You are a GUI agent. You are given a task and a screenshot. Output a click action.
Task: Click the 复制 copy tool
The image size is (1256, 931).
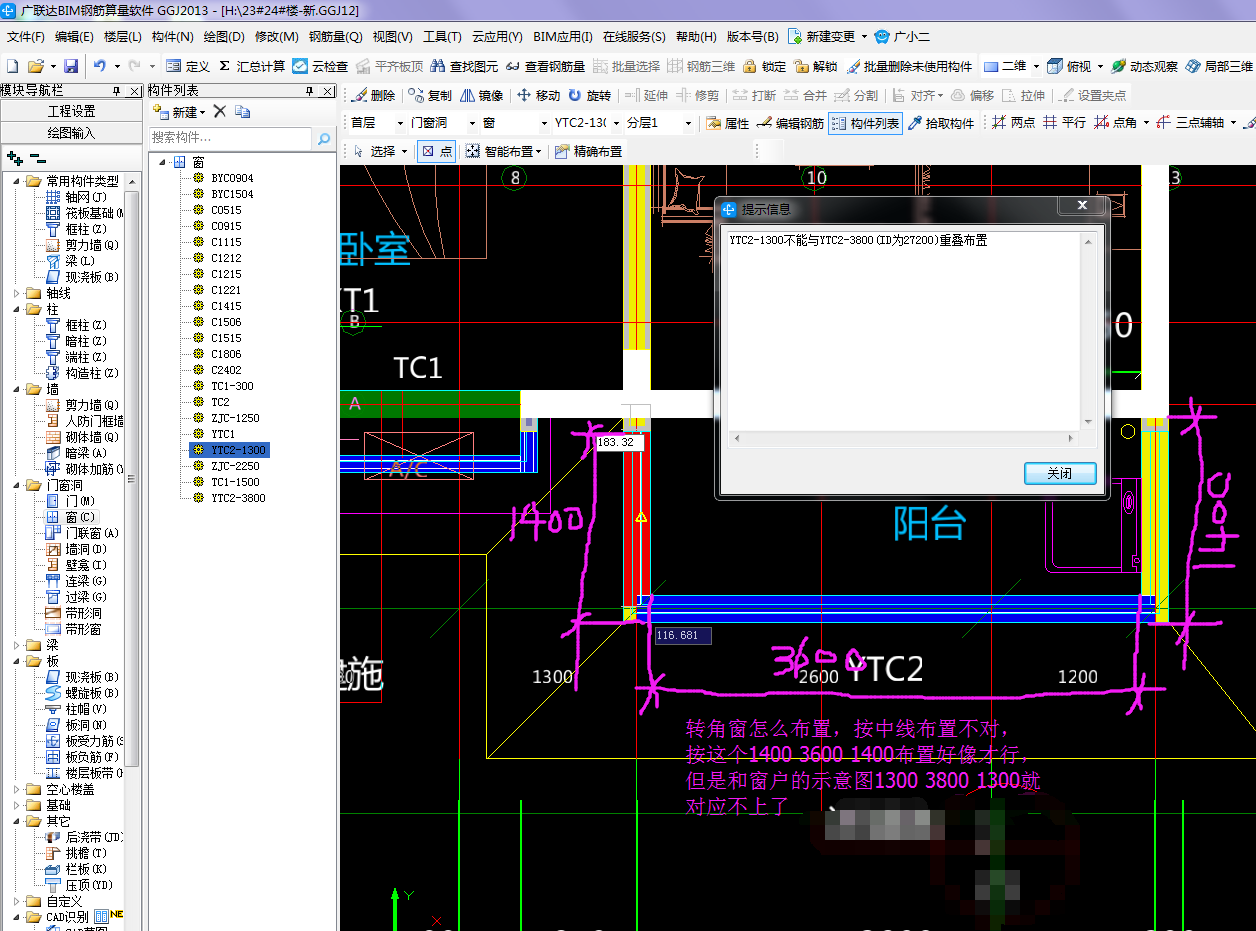point(430,95)
